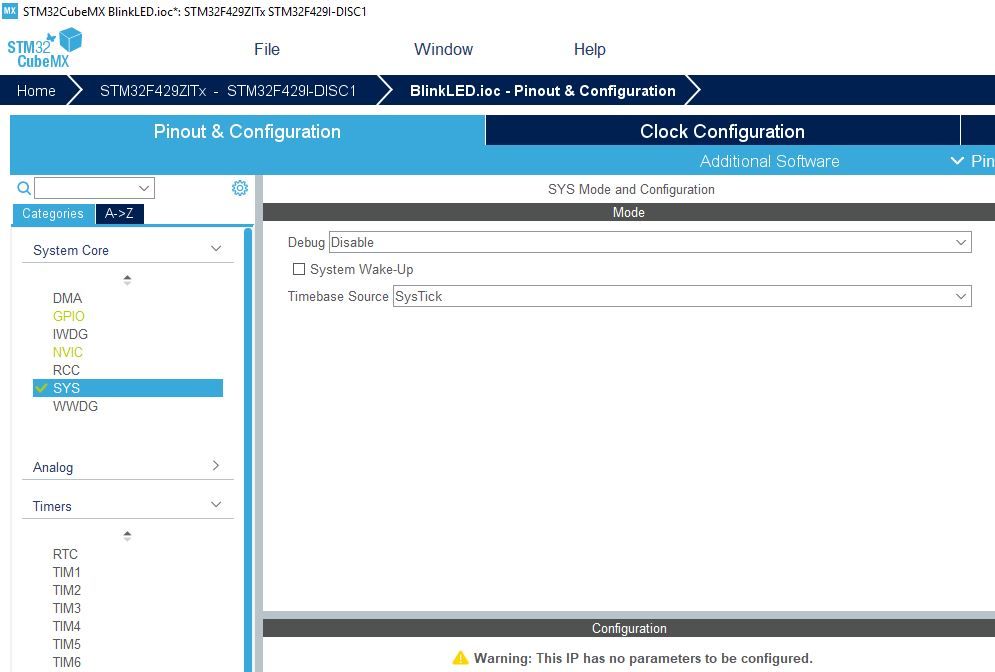Collapse the Timers category
Screen dimensions: 995x672
(216, 504)
